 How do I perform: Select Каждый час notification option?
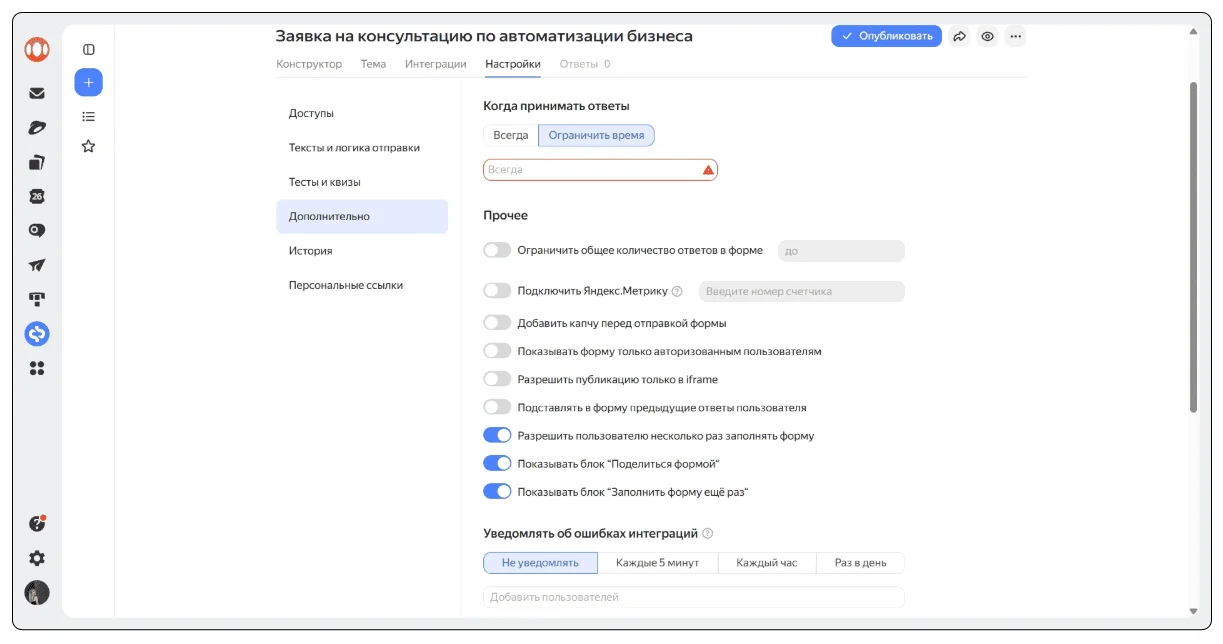(767, 563)
